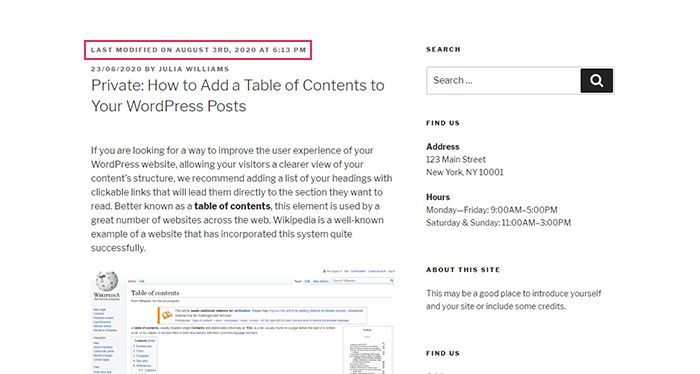Click the Address label
The width and height of the screenshot is (700, 374).
442,146
